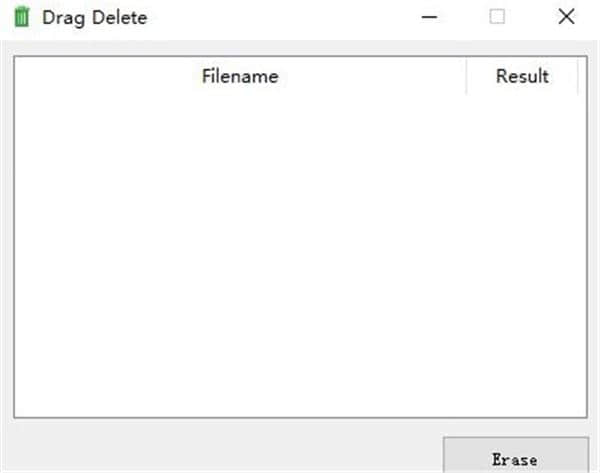Click the empty title bar space
Screen dimensions: 600x473
280,17
